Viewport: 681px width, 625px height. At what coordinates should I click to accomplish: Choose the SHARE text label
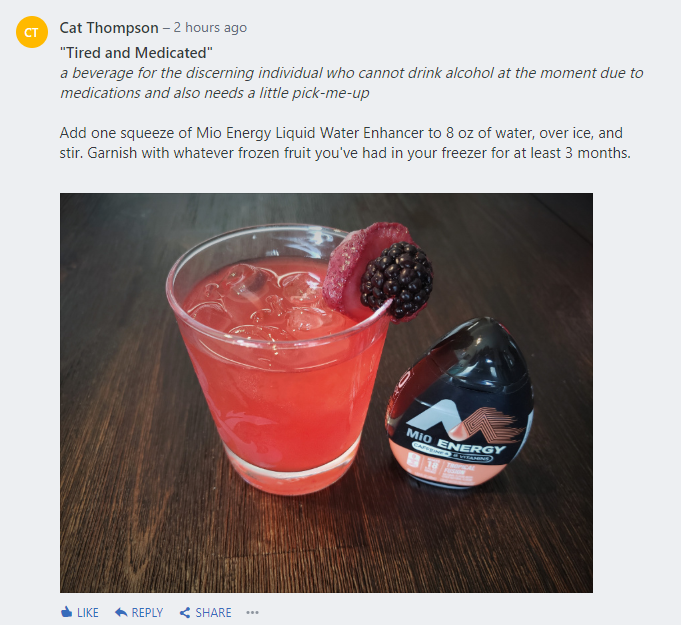tap(213, 612)
